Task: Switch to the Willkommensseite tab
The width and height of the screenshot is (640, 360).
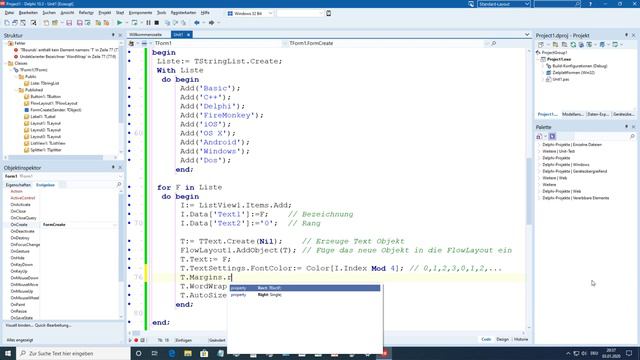Action: point(146,35)
